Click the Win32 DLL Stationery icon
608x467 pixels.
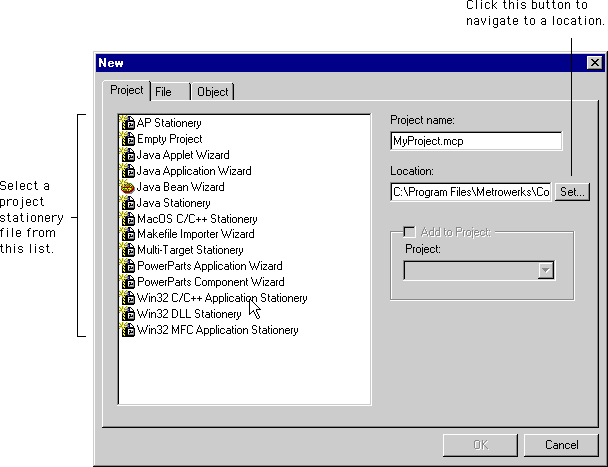pyautogui.click(x=127, y=314)
